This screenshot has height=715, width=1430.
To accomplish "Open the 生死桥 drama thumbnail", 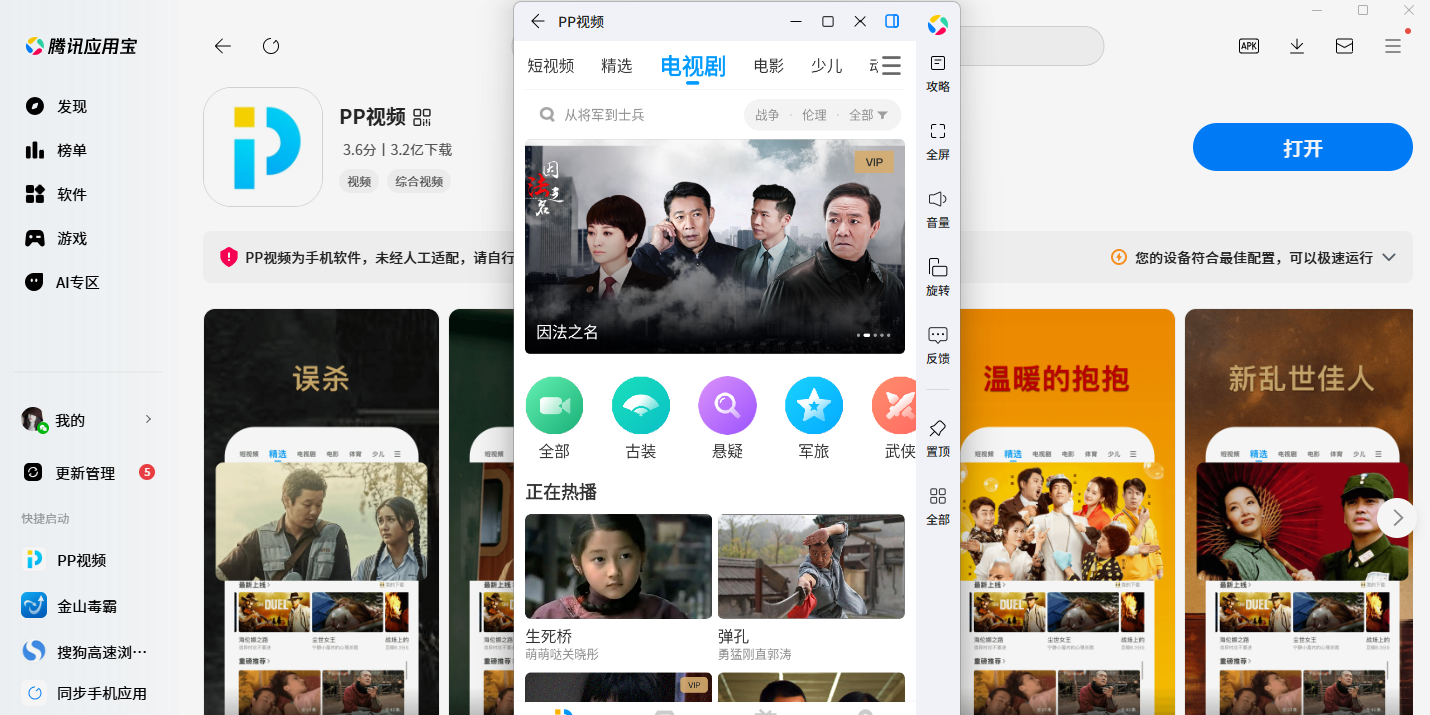I will click(x=619, y=567).
